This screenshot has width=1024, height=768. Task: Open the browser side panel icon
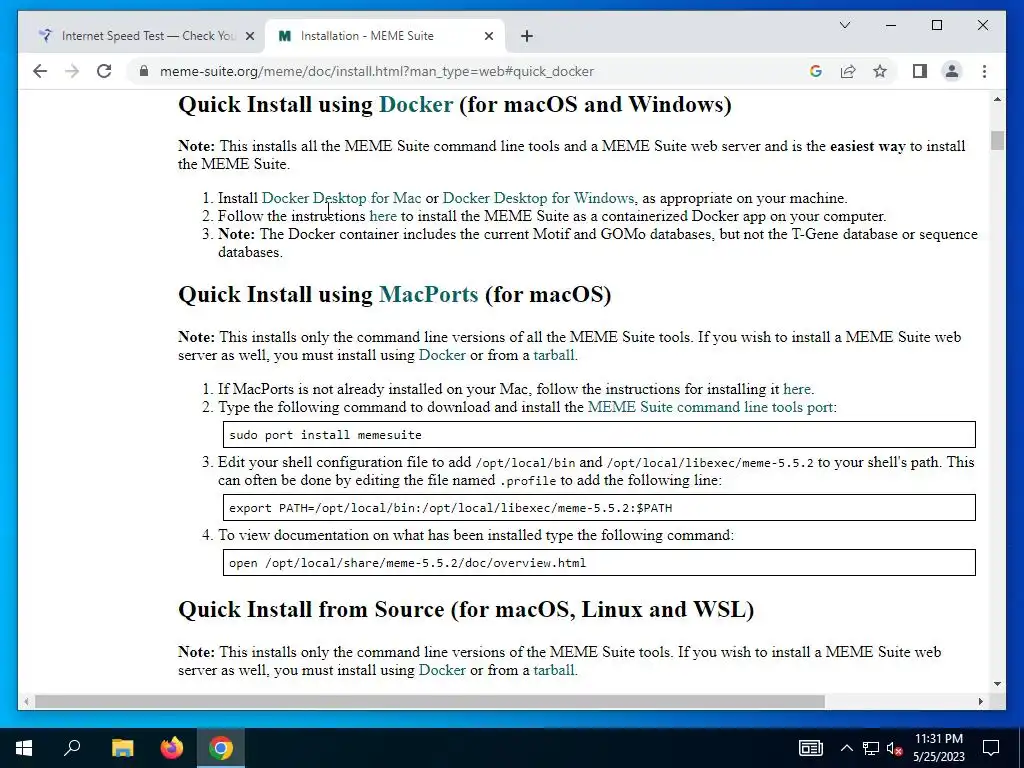click(x=920, y=71)
